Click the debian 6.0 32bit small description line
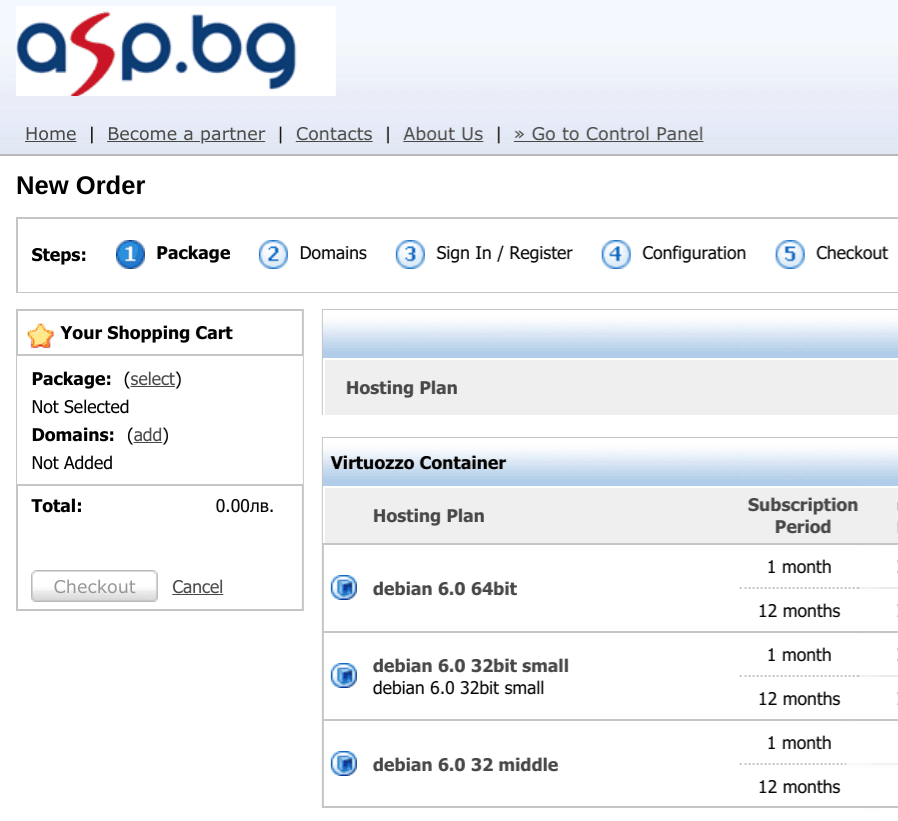Image resolution: width=898 pixels, height=821 pixels. (458, 688)
